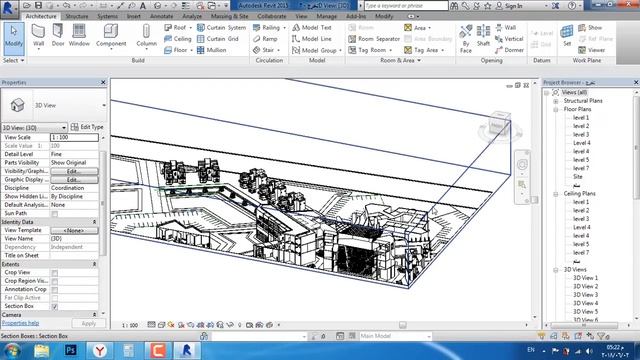
Task: Open the Collaborate ribbon tab
Action: tap(271, 16)
